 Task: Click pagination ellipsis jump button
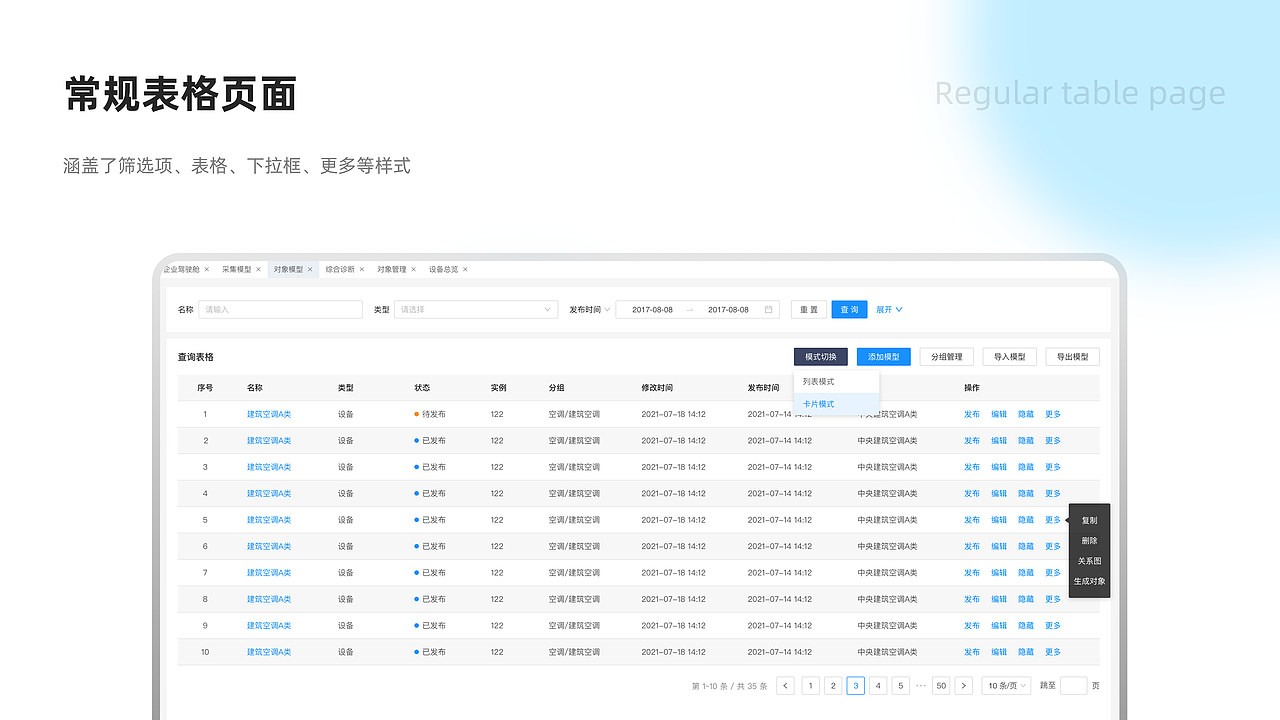(921, 686)
